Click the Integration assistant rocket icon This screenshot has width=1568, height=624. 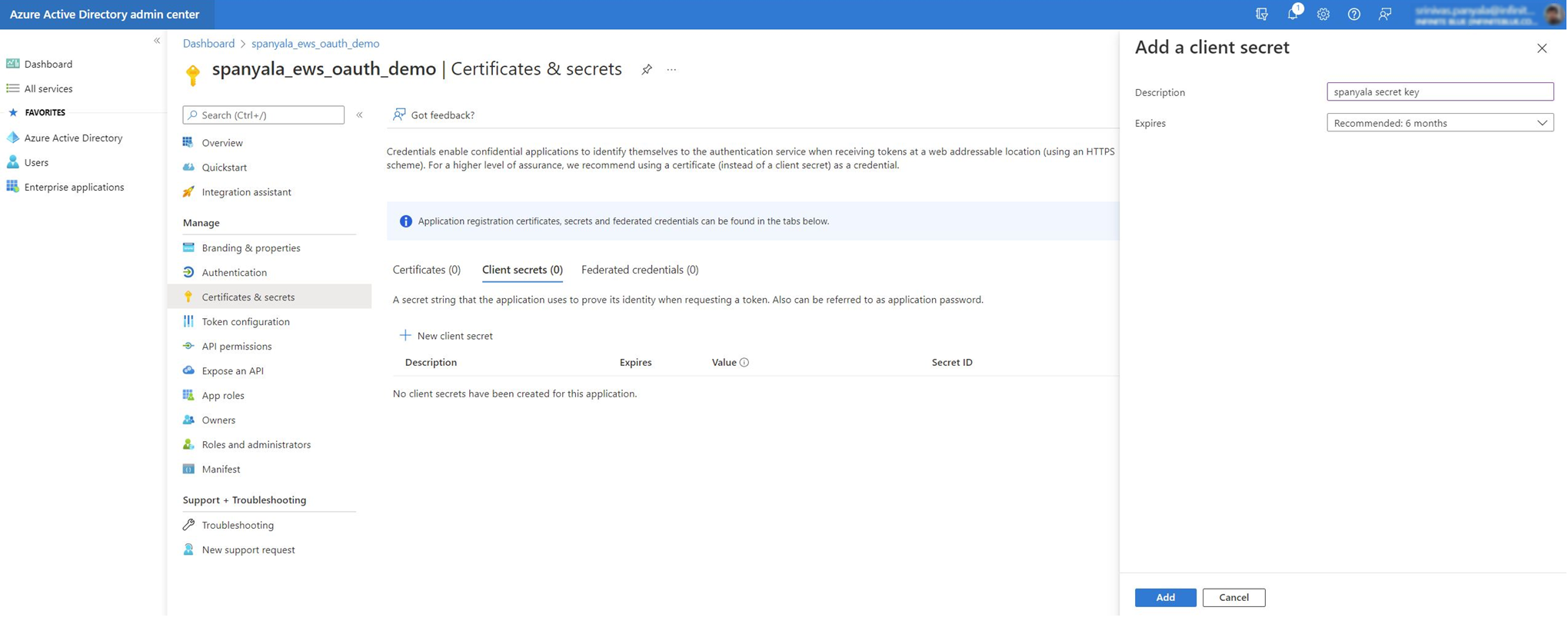(x=188, y=191)
